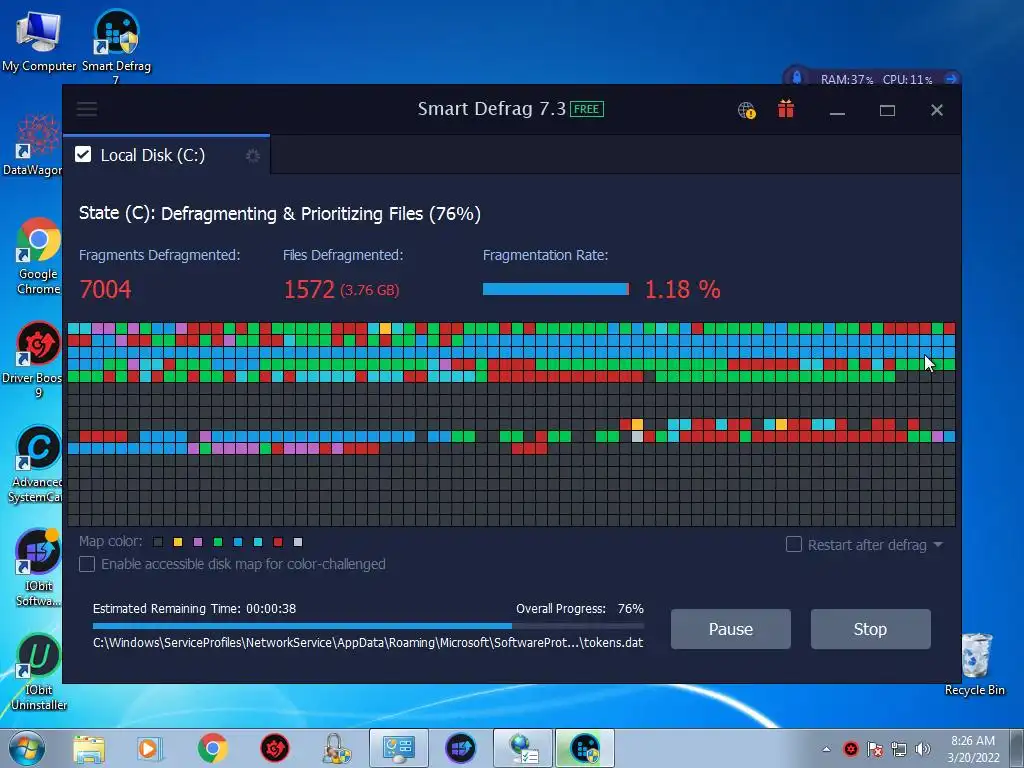
Task: Show hidden system tray icons
Action: (x=826, y=749)
